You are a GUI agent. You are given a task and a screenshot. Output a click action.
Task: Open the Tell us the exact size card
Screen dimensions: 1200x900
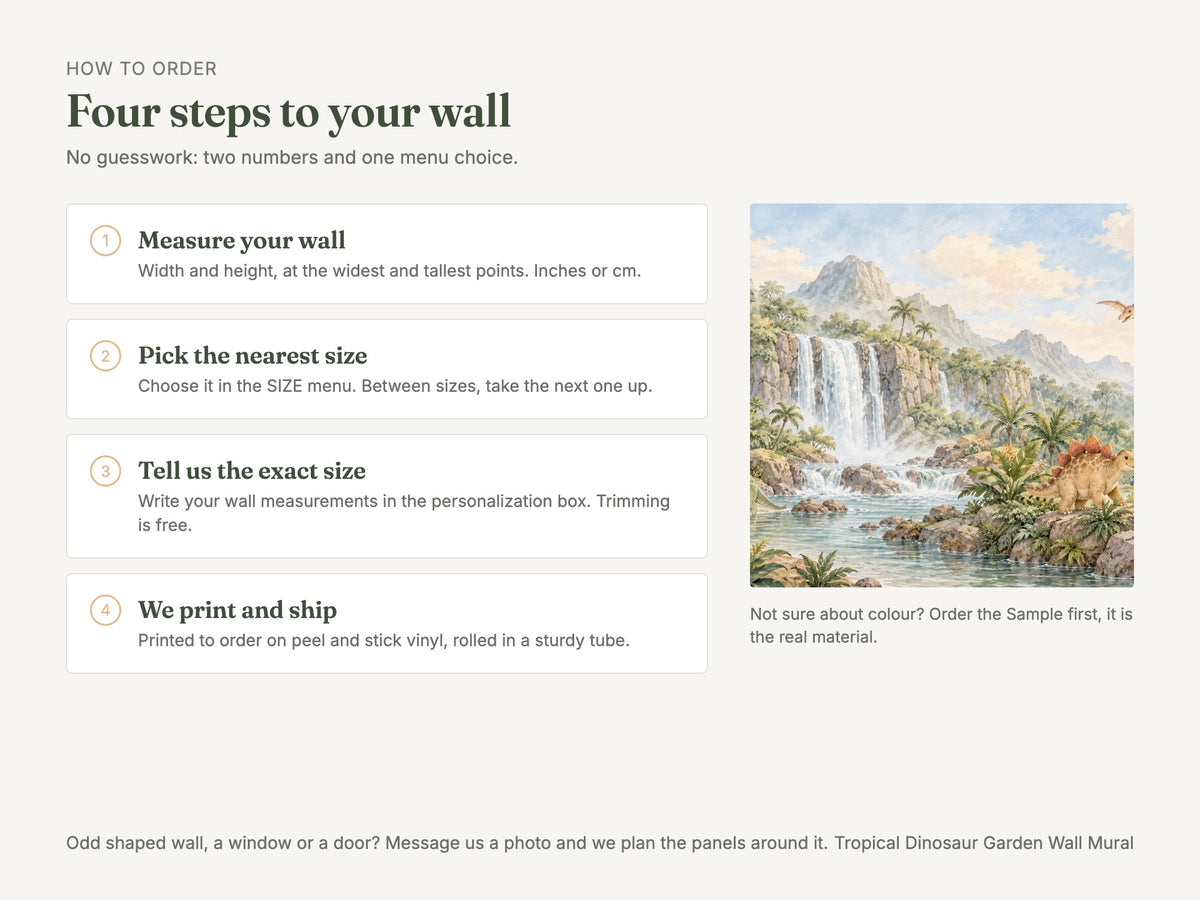(x=387, y=496)
